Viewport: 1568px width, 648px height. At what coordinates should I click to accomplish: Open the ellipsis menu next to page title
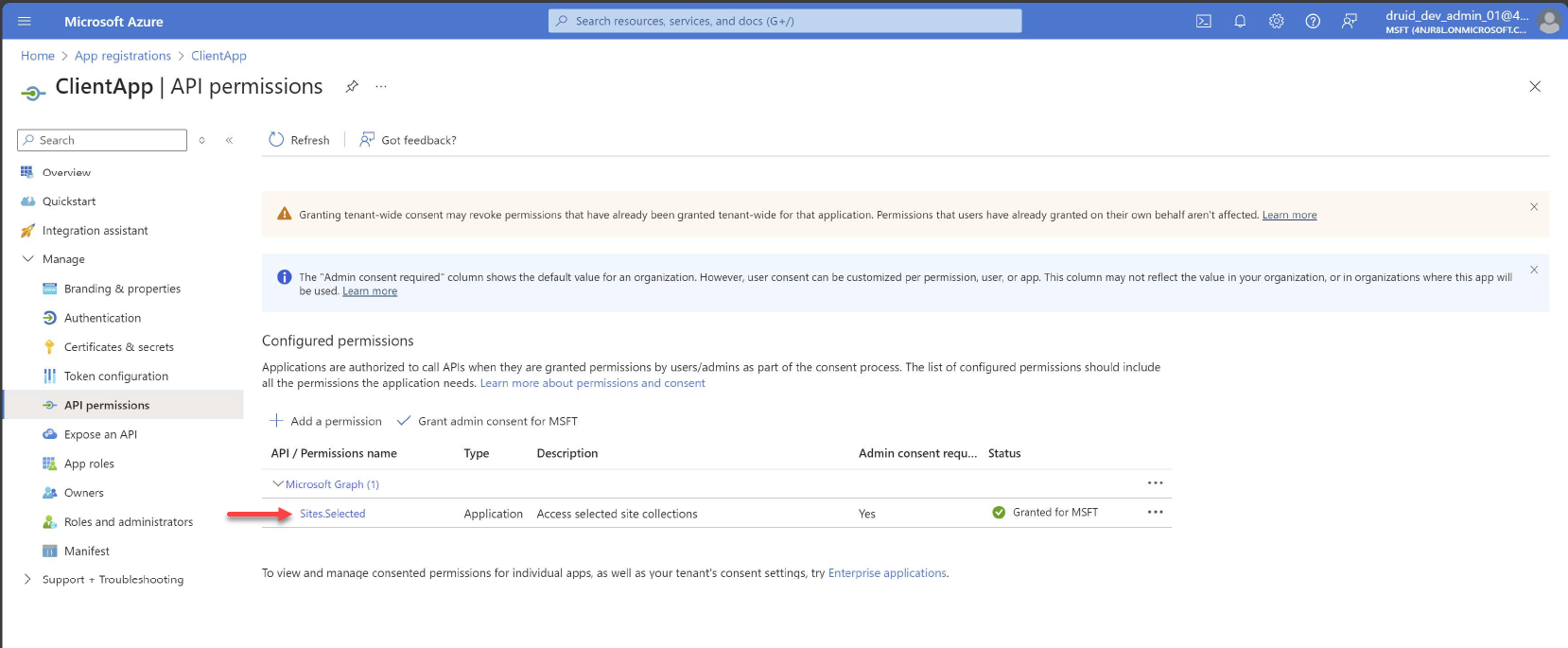(381, 86)
